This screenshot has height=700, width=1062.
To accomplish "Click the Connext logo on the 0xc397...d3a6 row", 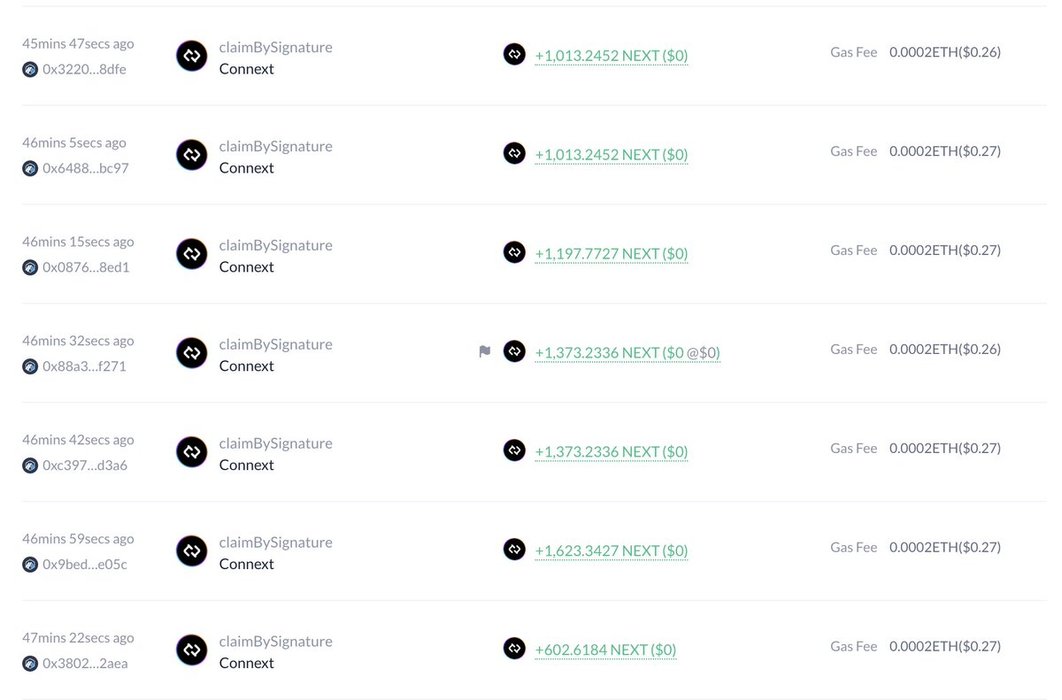I will point(192,452).
